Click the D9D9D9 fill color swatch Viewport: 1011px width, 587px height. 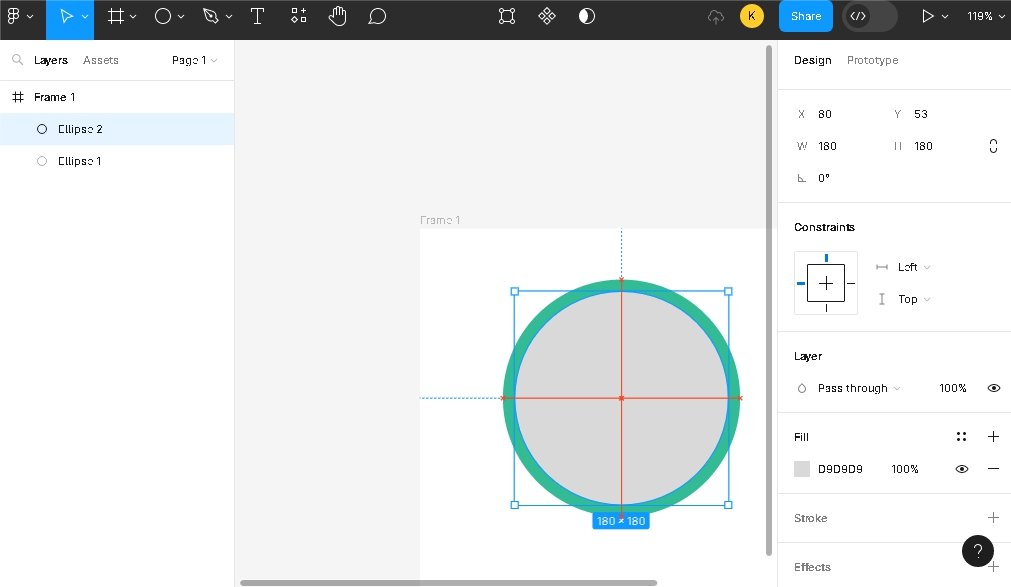(x=802, y=469)
